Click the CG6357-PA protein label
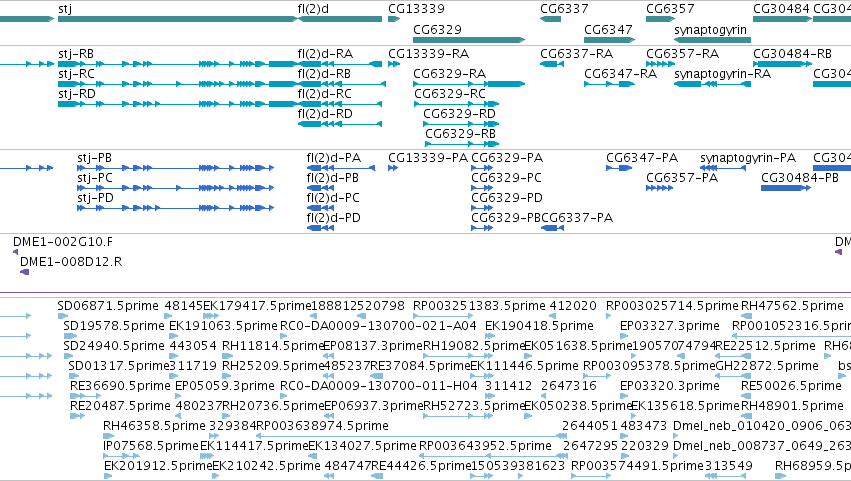 tap(682, 178)
